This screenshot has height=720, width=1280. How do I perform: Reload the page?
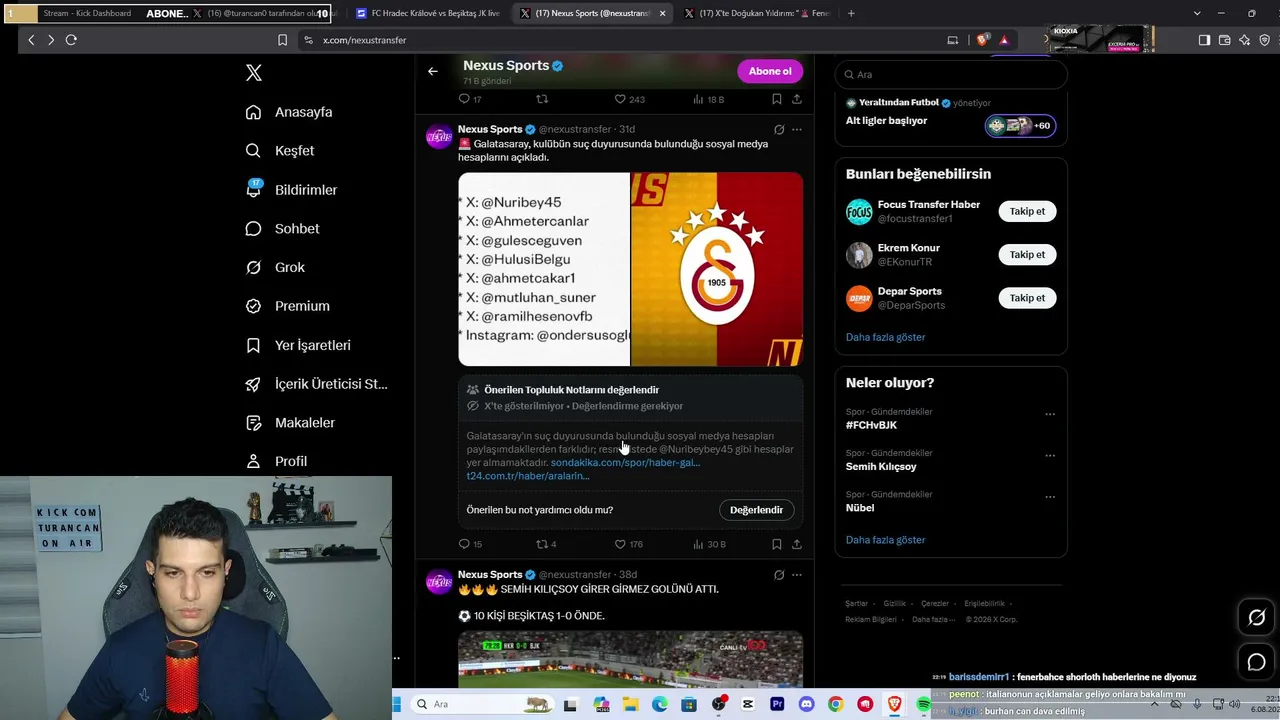[71, 40]
